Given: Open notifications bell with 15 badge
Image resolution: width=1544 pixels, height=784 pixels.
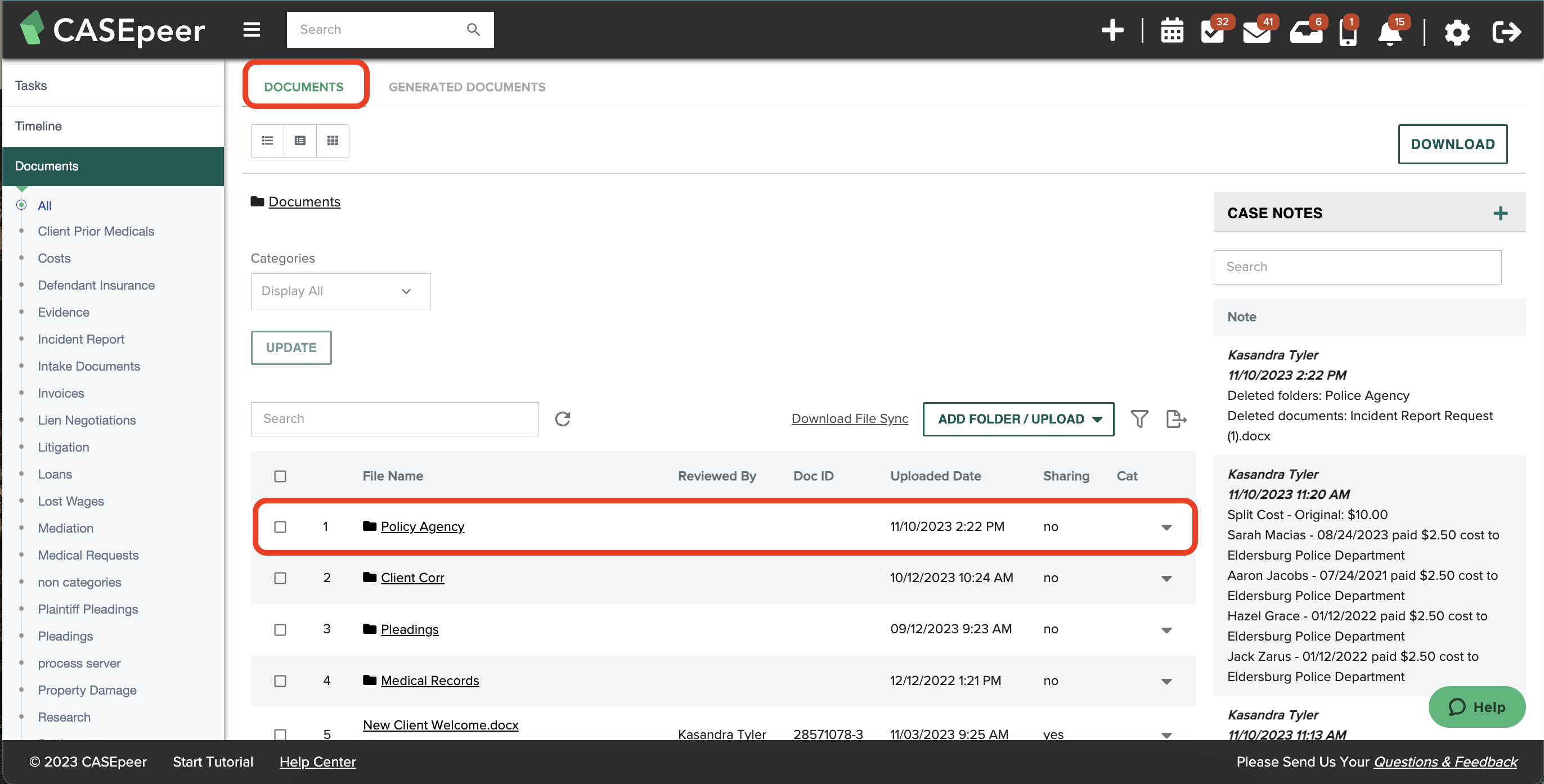Looking at the screenshot, I should click(x=1390, y=33).
